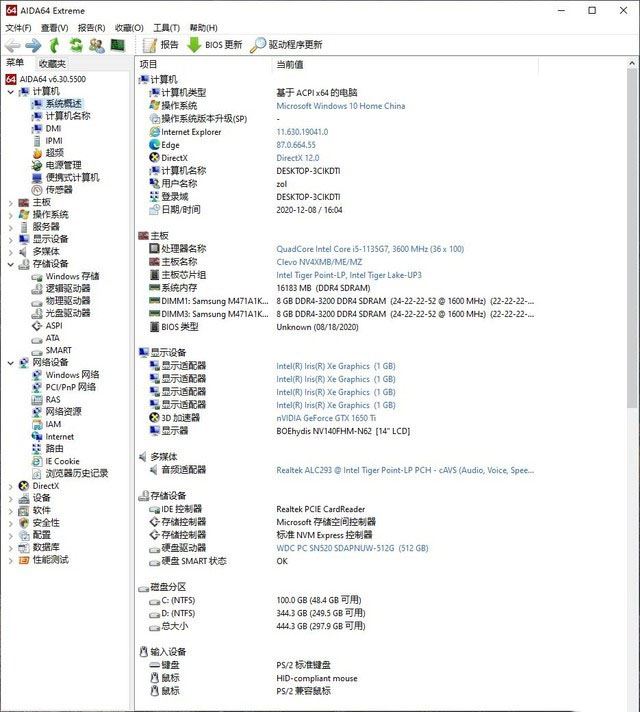Click BIOS 更新 download button

pos(215,44)
